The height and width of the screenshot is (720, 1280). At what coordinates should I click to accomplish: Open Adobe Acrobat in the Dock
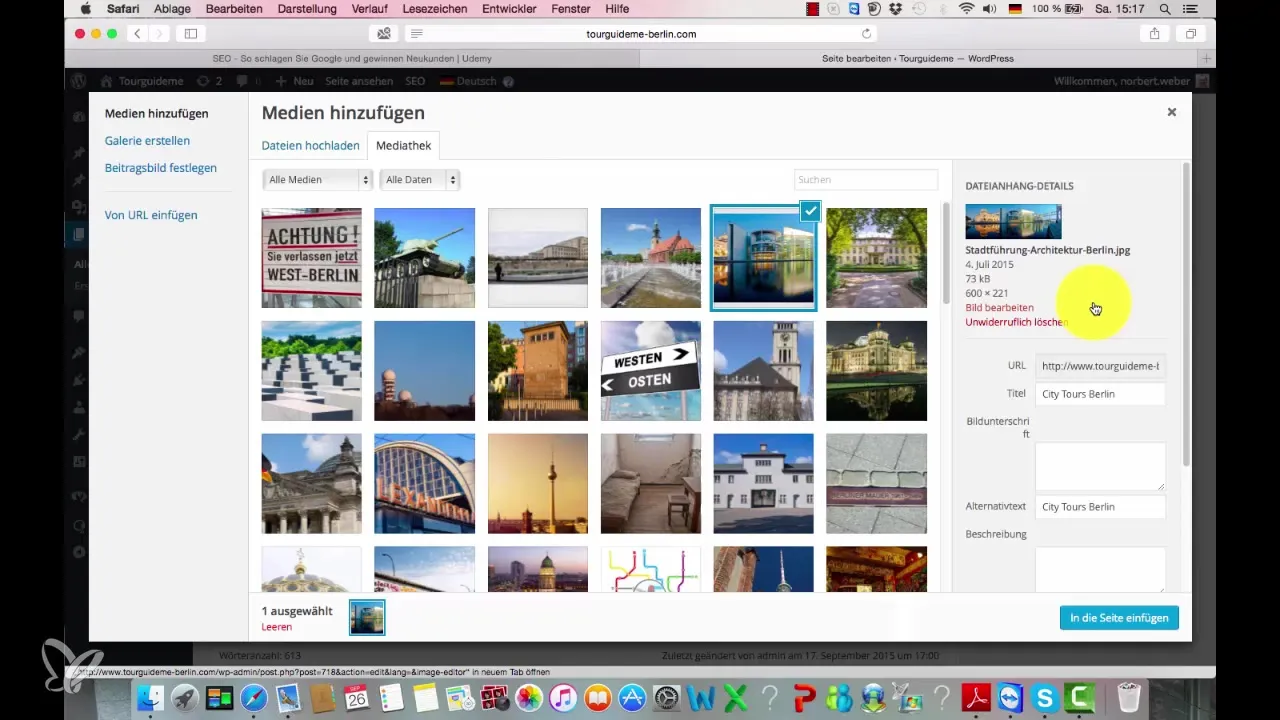pos(975,698)
